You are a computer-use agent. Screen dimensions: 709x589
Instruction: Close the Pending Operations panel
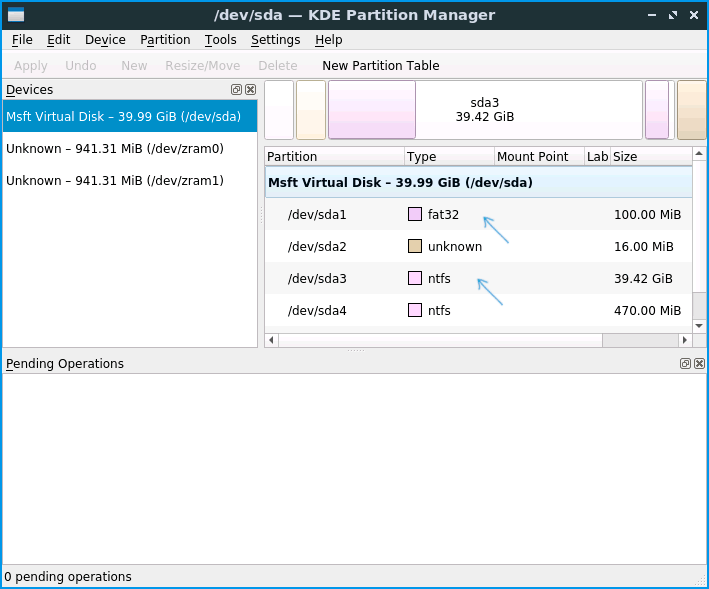point(700,363)
